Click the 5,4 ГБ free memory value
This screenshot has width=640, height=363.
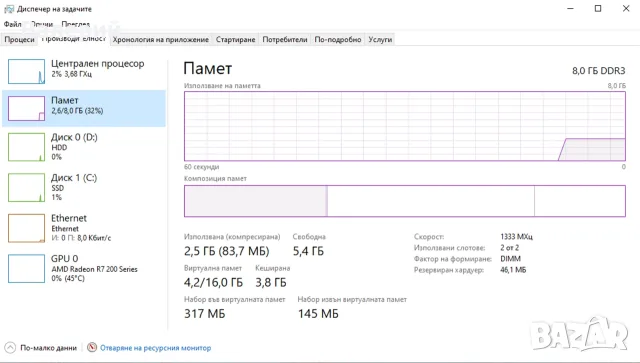[308, 251]
